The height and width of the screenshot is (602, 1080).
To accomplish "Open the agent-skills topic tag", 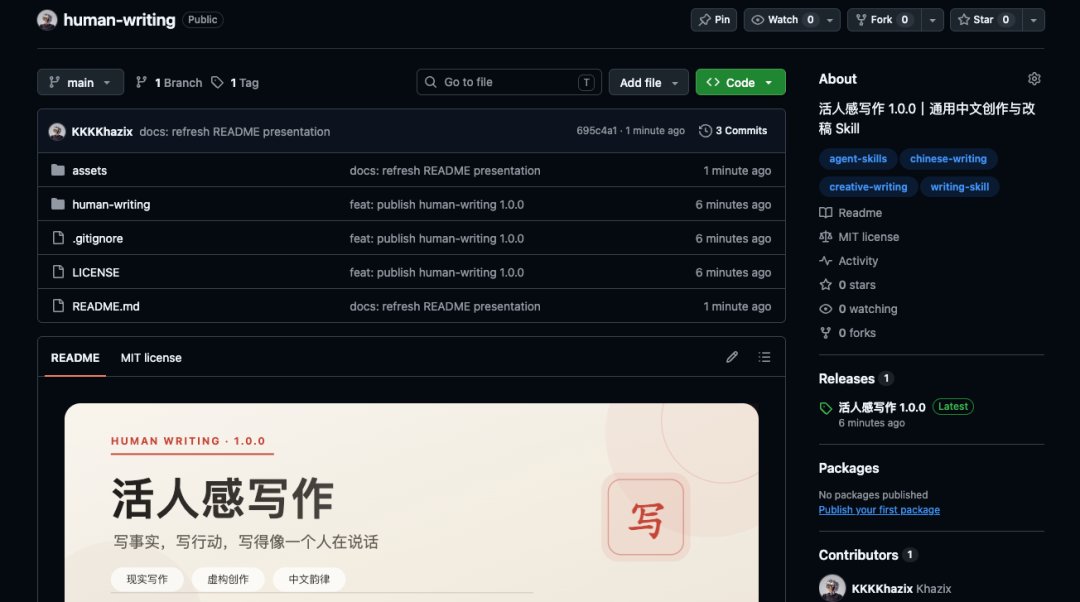I will [x=858, y=158].
